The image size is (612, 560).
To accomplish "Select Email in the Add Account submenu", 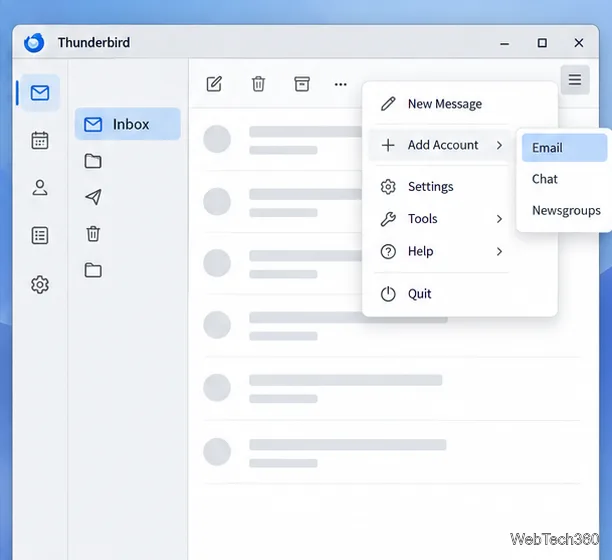I will 564,148.
